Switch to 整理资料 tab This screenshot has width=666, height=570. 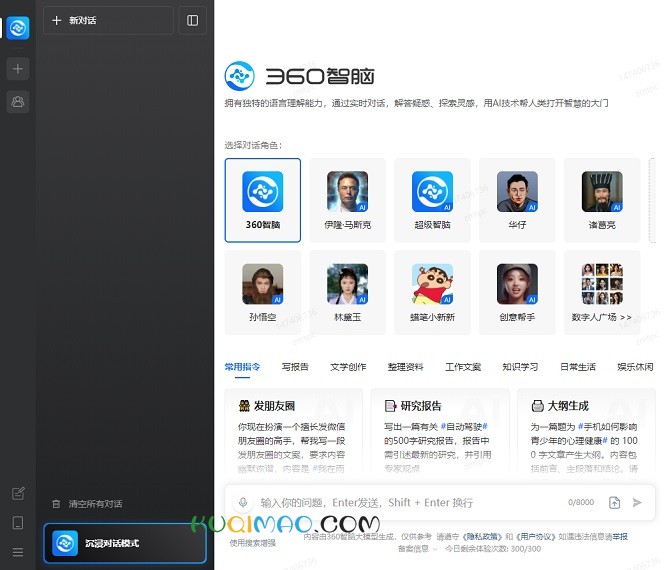tap(406, 367)
